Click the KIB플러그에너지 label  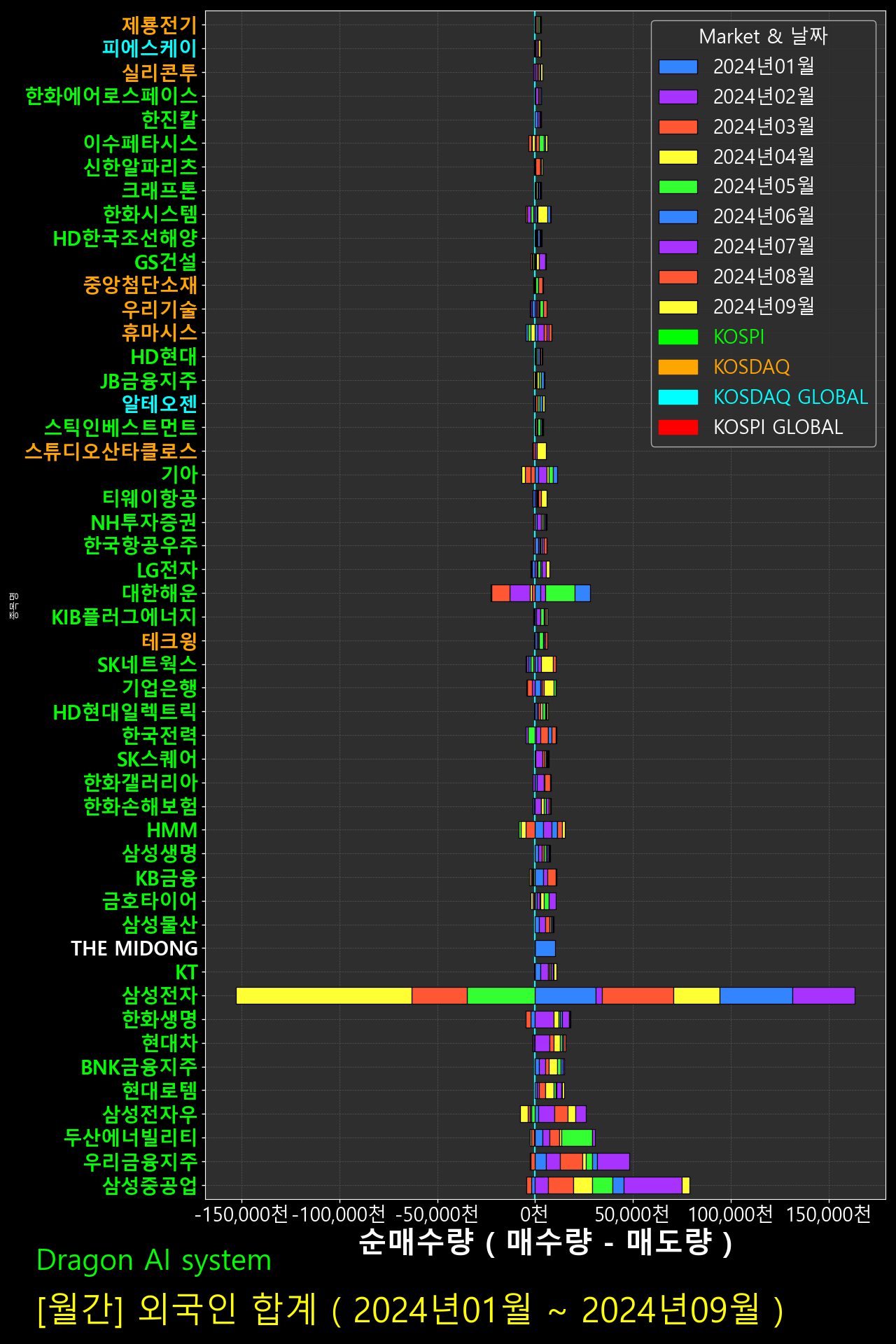click(125, 617)
